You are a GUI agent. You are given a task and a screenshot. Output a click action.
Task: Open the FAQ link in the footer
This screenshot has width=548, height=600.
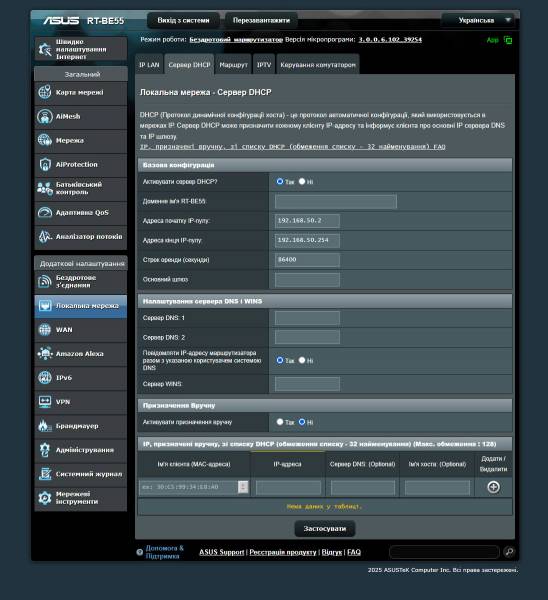(354, 552)
